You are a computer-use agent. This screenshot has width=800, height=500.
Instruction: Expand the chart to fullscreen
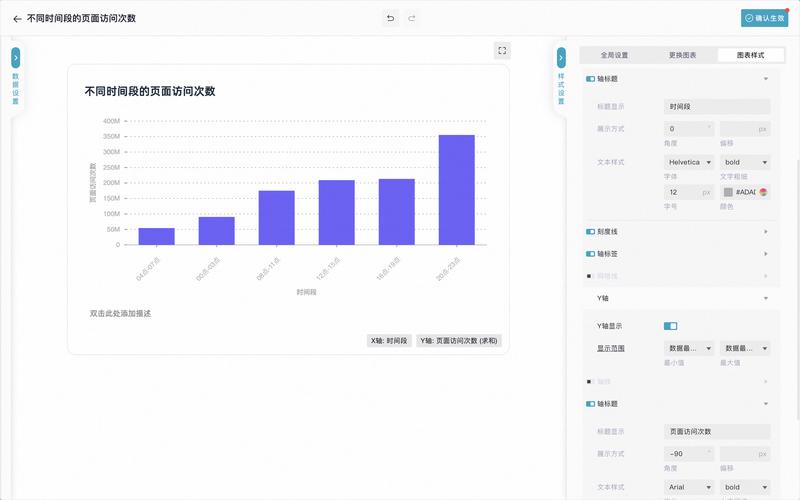coord(502,51)
